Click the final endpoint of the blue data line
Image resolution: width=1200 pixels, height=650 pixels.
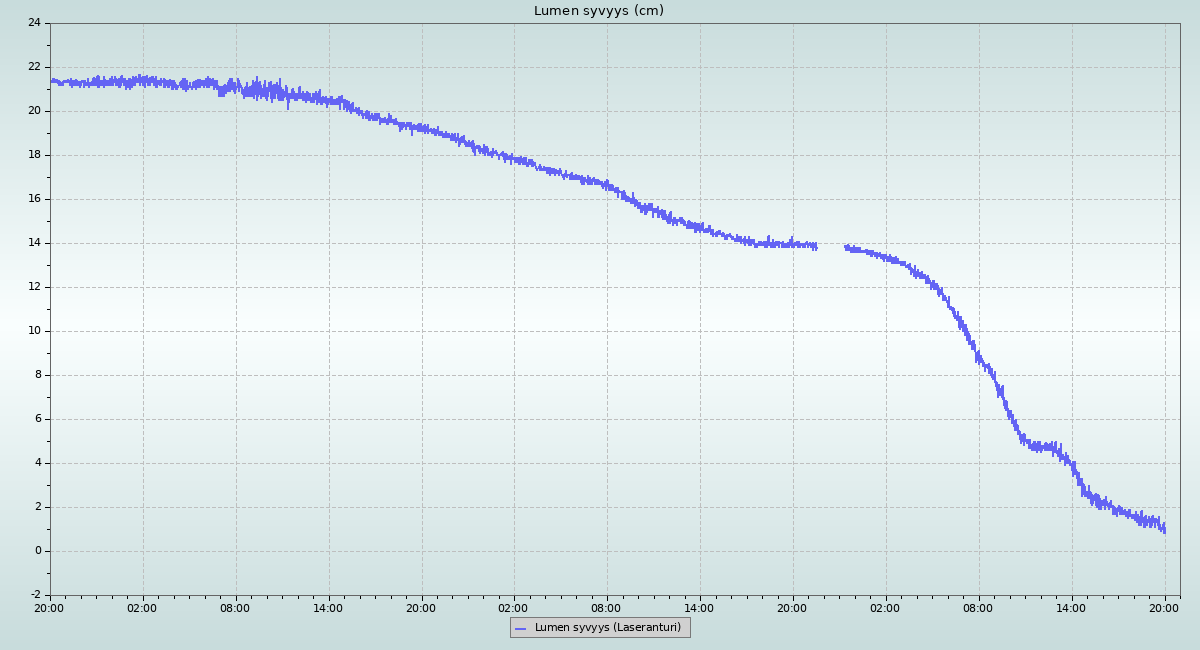[x=1164, y=529]
